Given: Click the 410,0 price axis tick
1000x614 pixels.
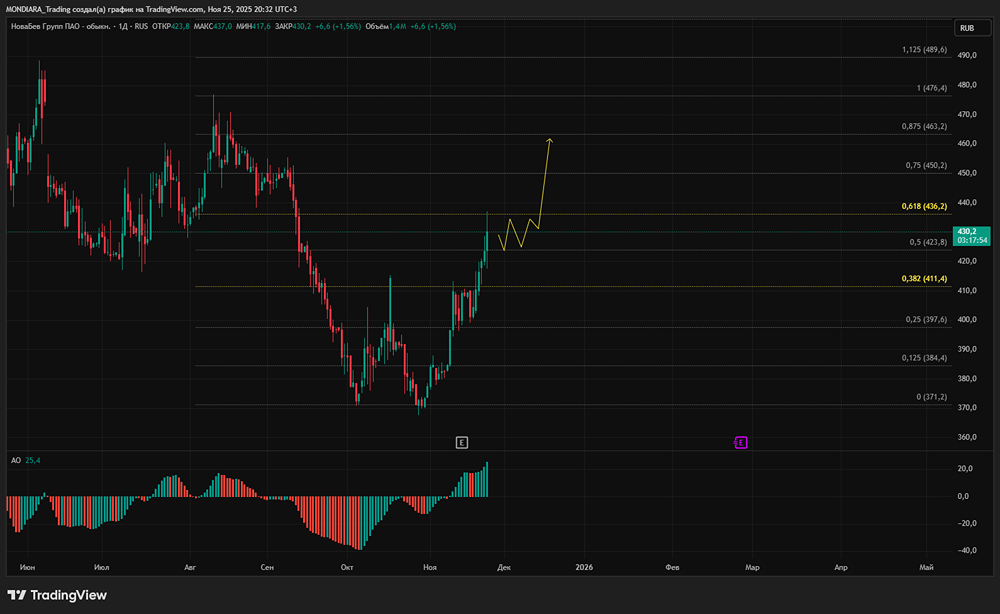Looking at the screenshot, I should coord(967,290).
